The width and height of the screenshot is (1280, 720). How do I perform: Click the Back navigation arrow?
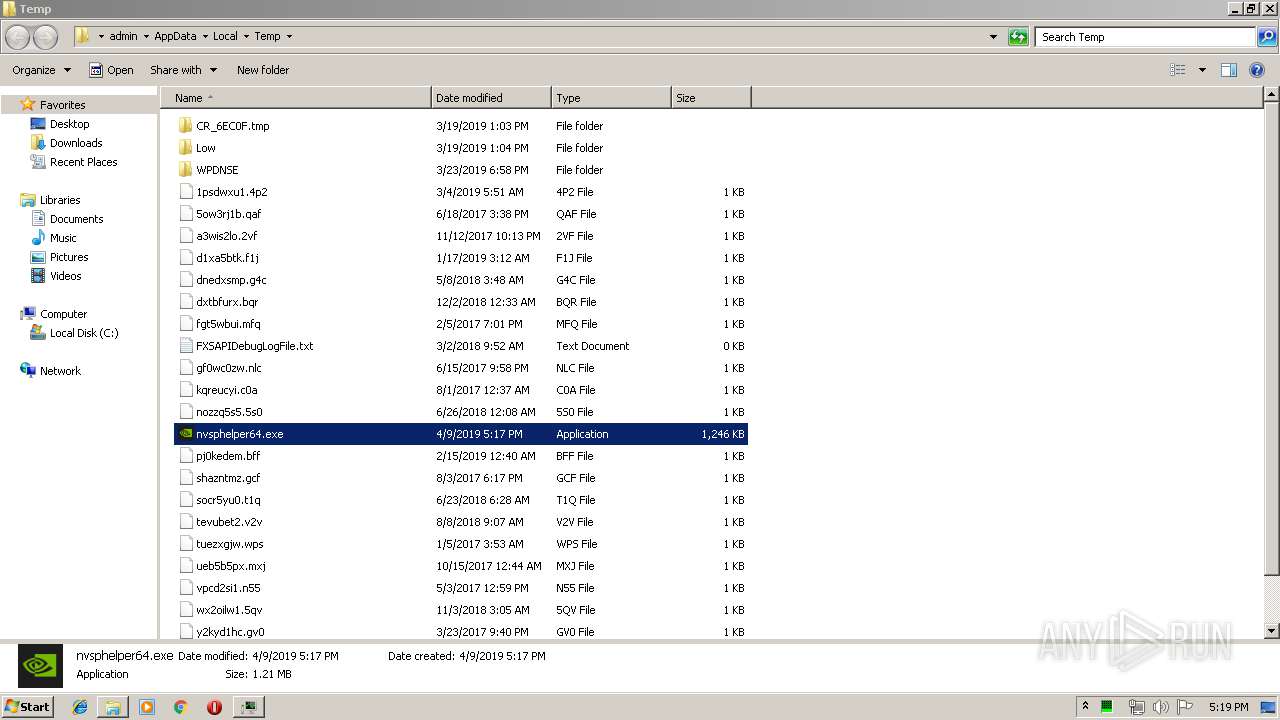[18, 37]
